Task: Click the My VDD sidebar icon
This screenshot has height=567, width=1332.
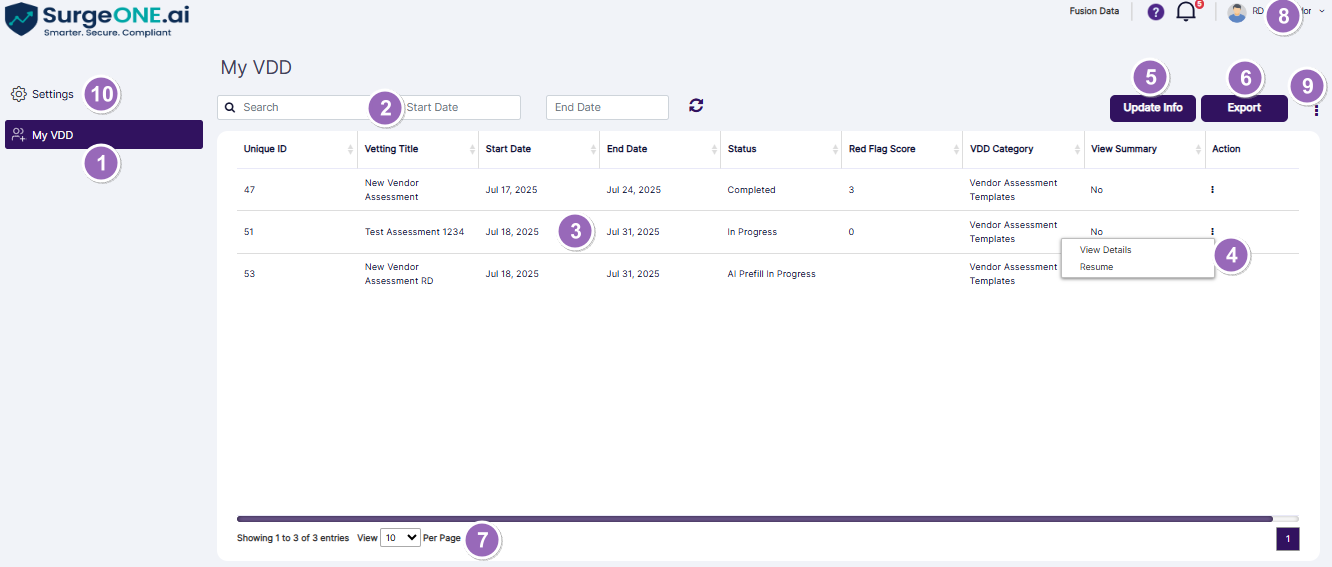Action: coord(19,135)
